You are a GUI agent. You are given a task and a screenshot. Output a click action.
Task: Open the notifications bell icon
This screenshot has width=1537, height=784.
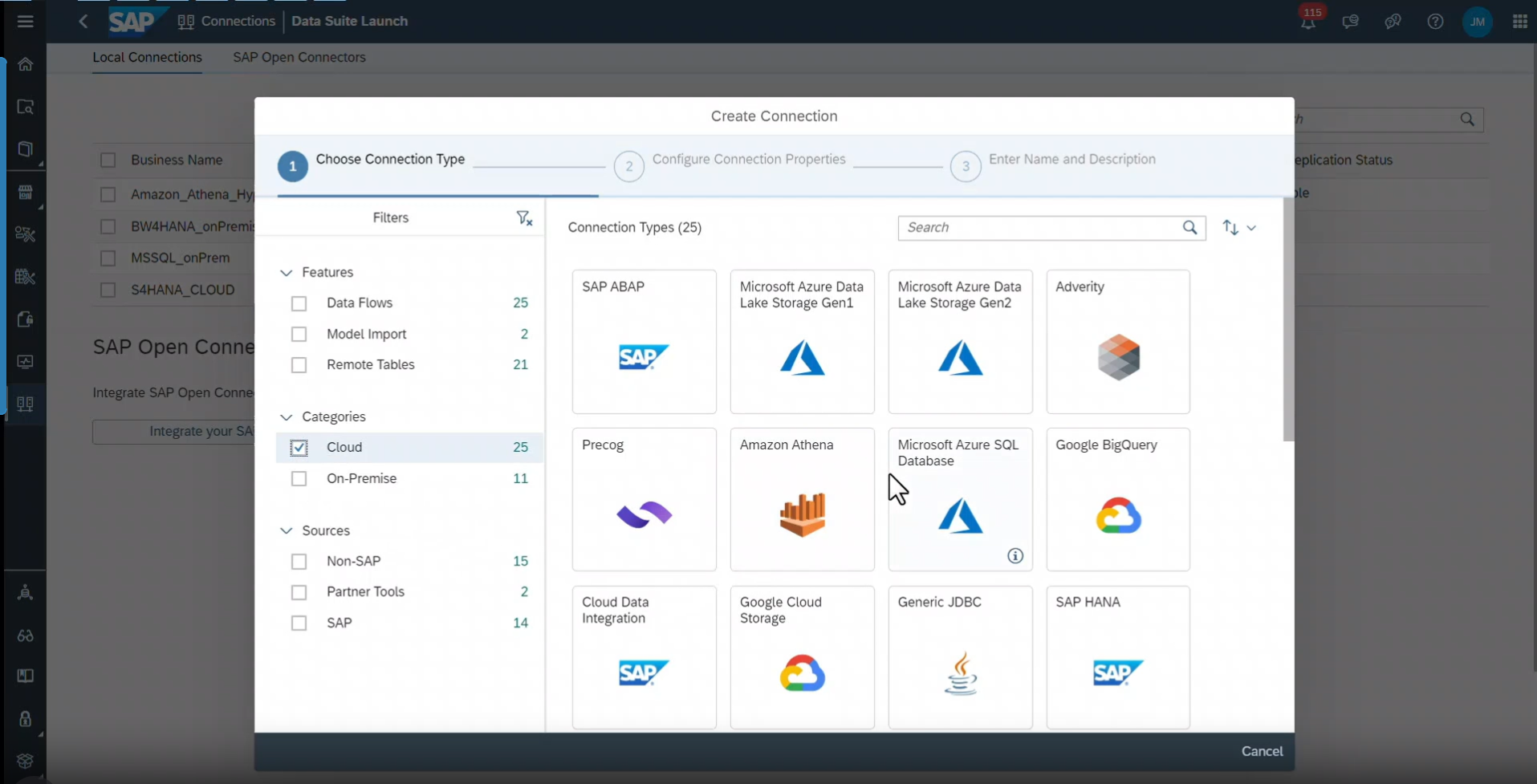point(1308,22)
